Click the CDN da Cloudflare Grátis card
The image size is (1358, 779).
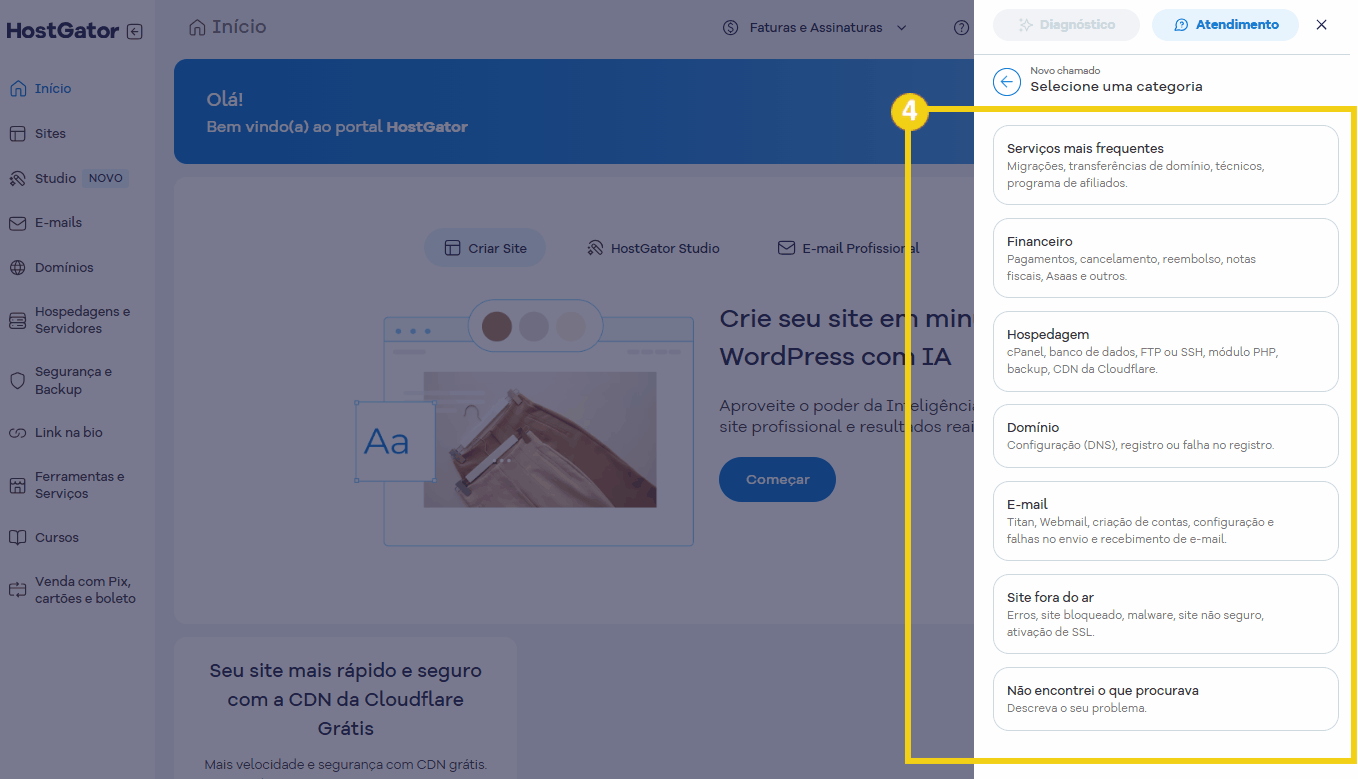click(345, 709)
